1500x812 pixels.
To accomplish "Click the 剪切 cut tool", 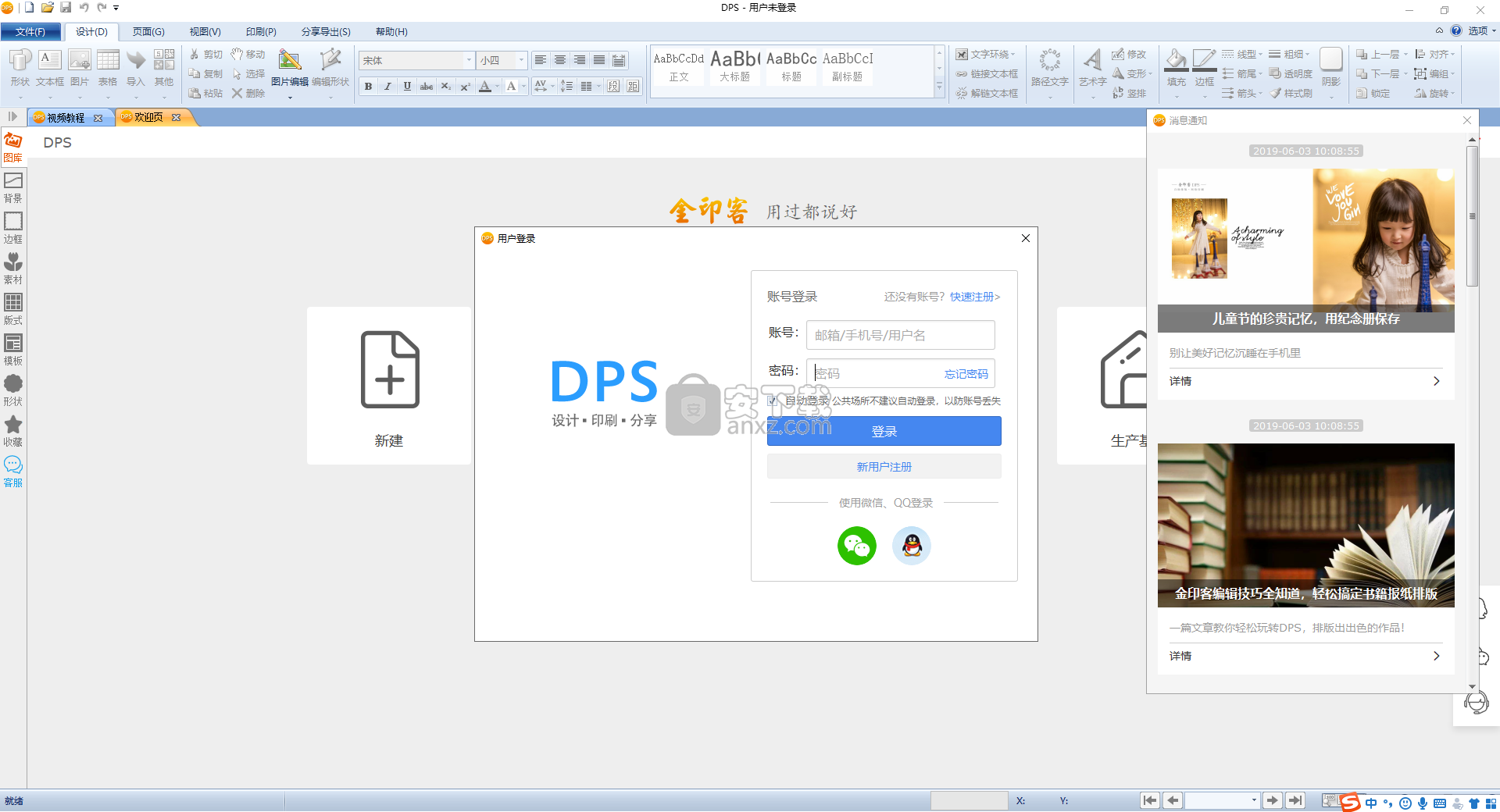I will [206, 55].
